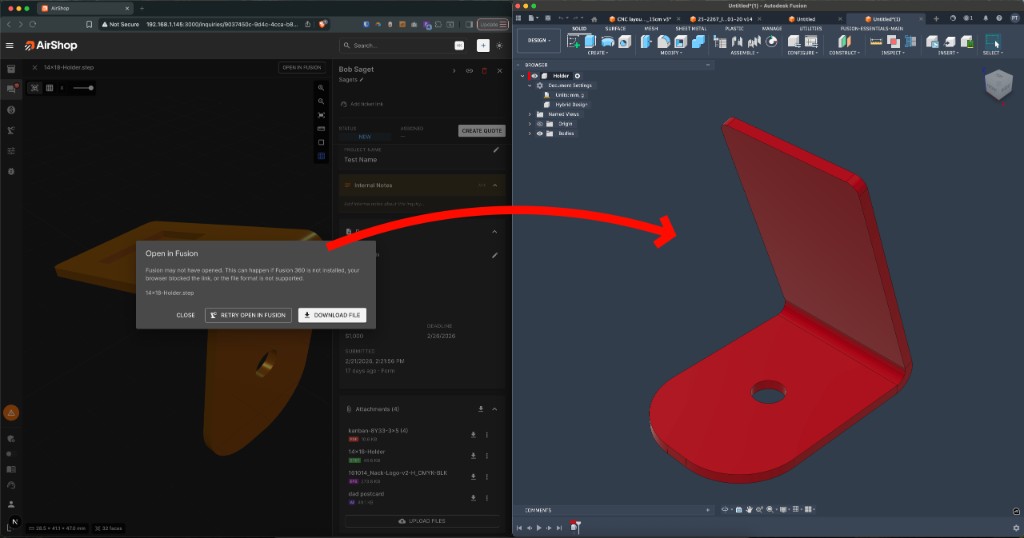Open the Design workspace dropdown
The width and height of the screenshot is (1024, 538).
tap(540, 41)
